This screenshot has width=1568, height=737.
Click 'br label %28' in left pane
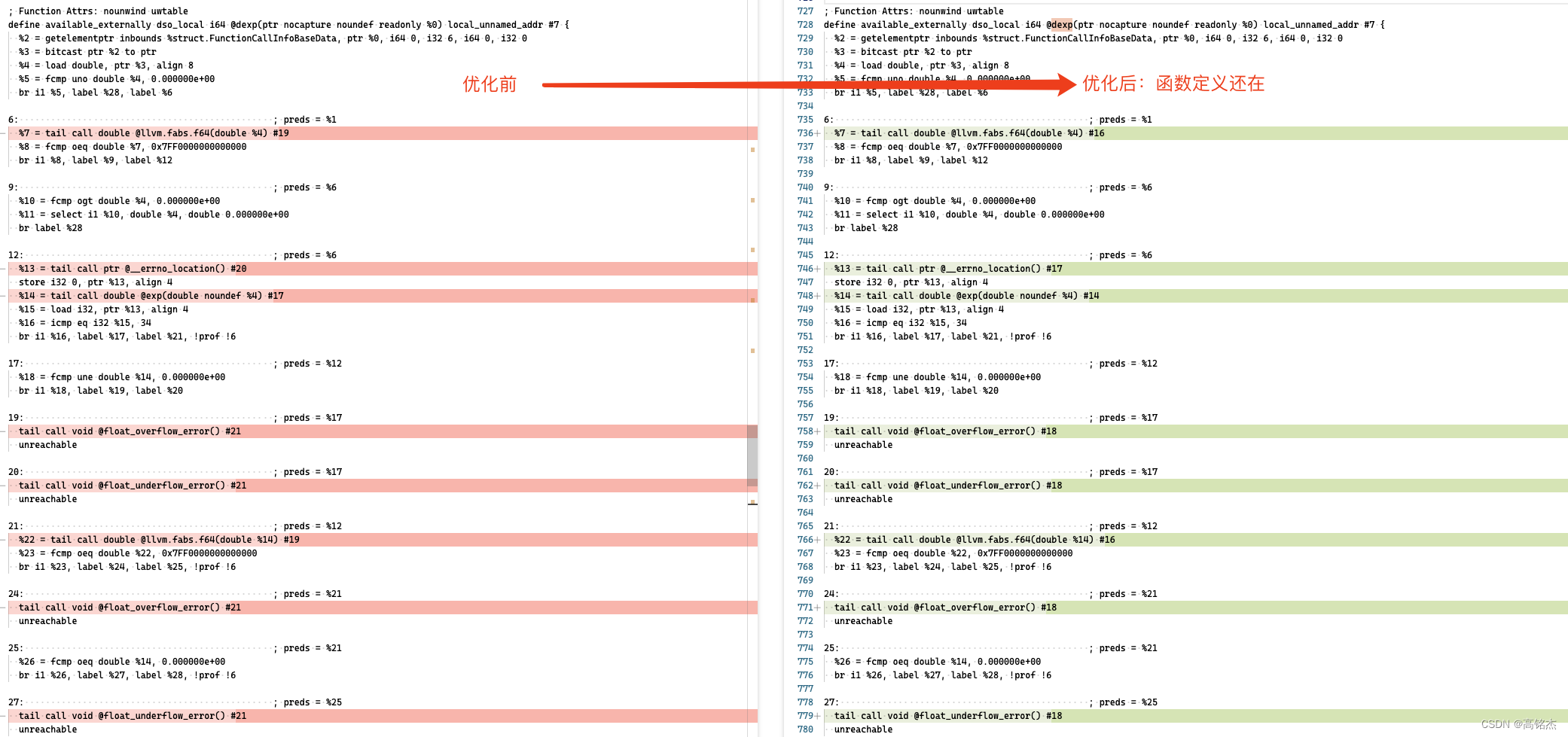(x=50, y=228)
